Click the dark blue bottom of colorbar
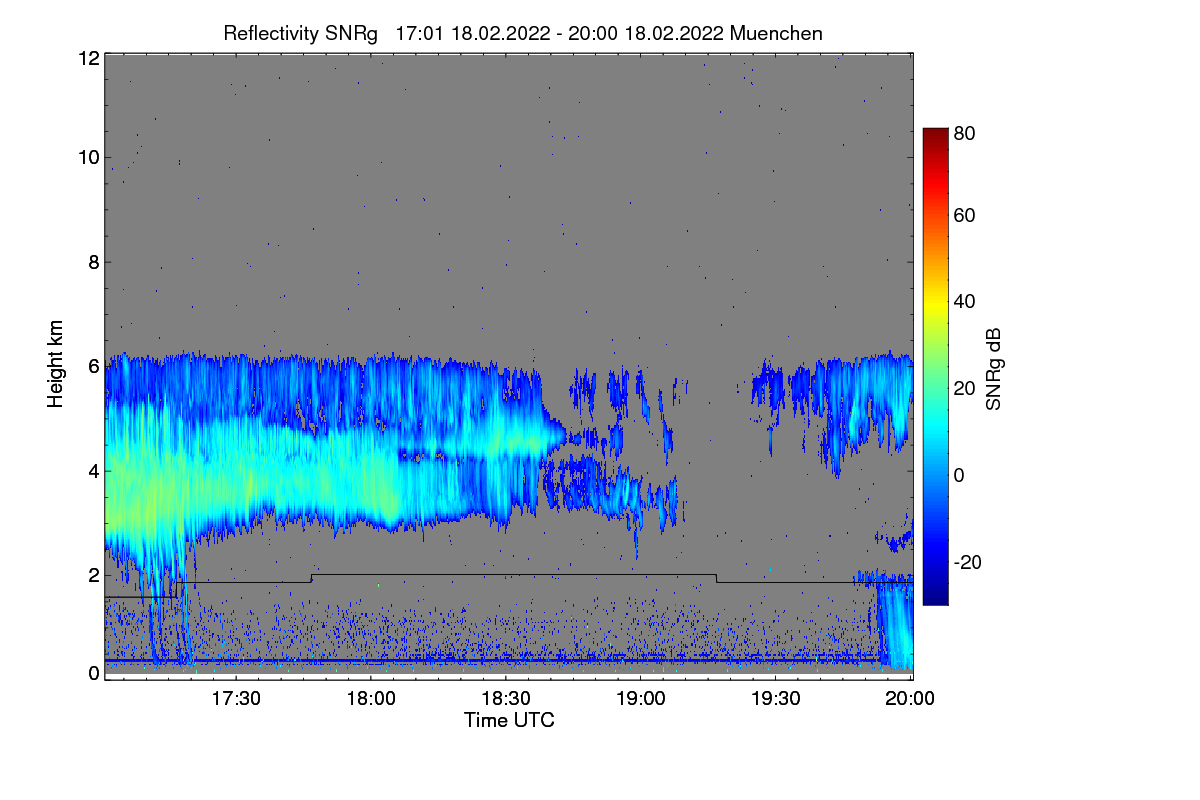1200x800 pixels. pos(934,595)
